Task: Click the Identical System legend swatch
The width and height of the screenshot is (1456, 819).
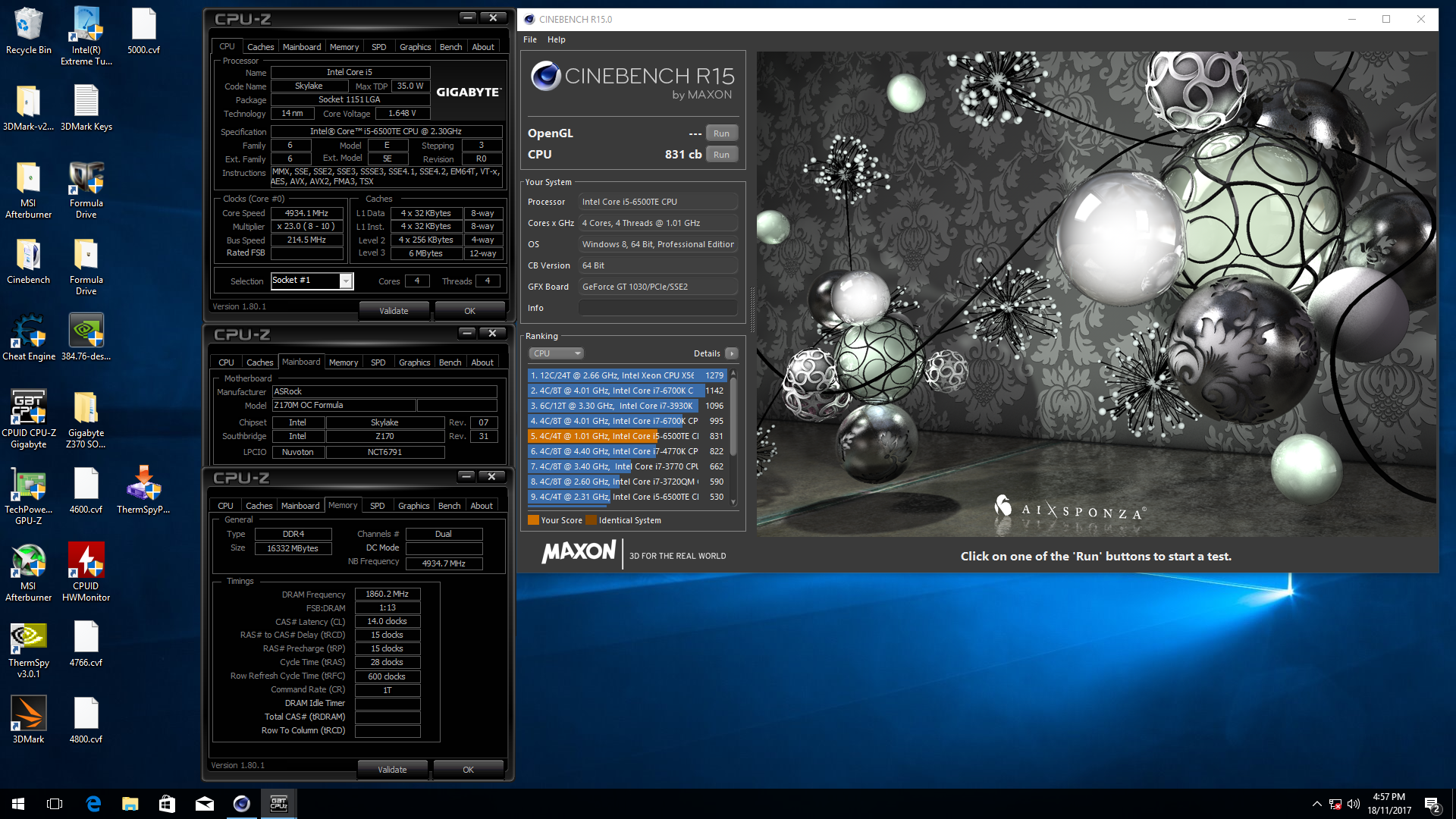Action: (x=591, y=520)
